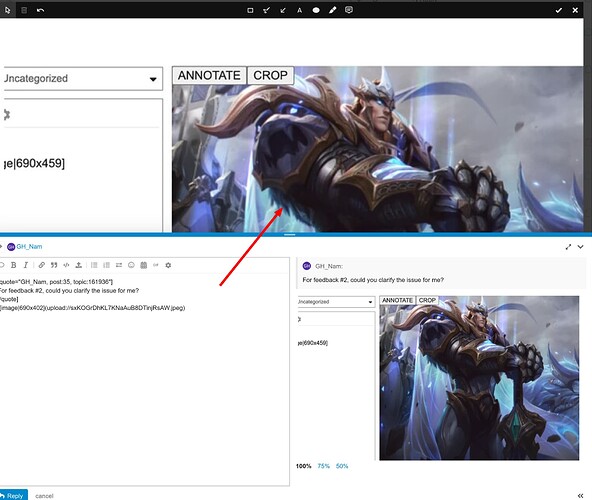
Task: Click ANNOTATE button in the preview pane
Action: pyautogui.click(x=398, y=300)
